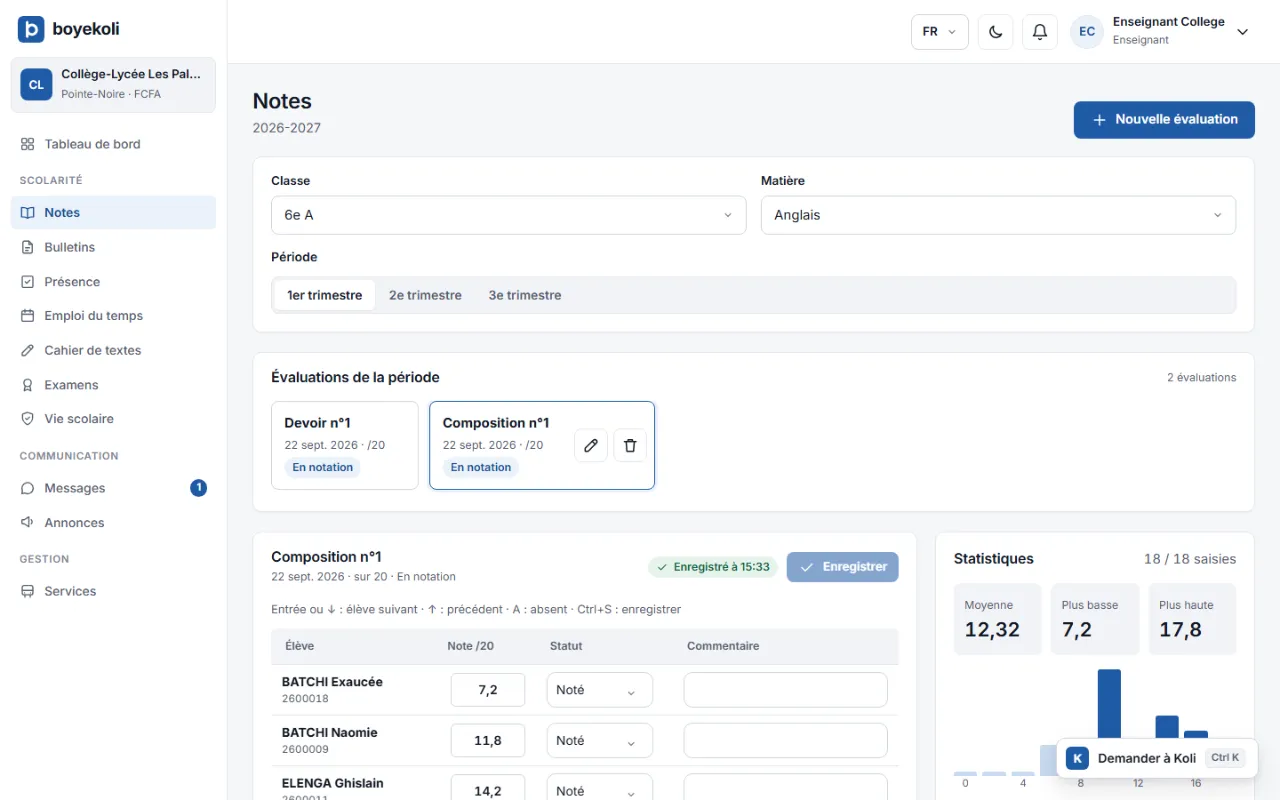Switch to 3e trimestre tab

click(525, 295)
